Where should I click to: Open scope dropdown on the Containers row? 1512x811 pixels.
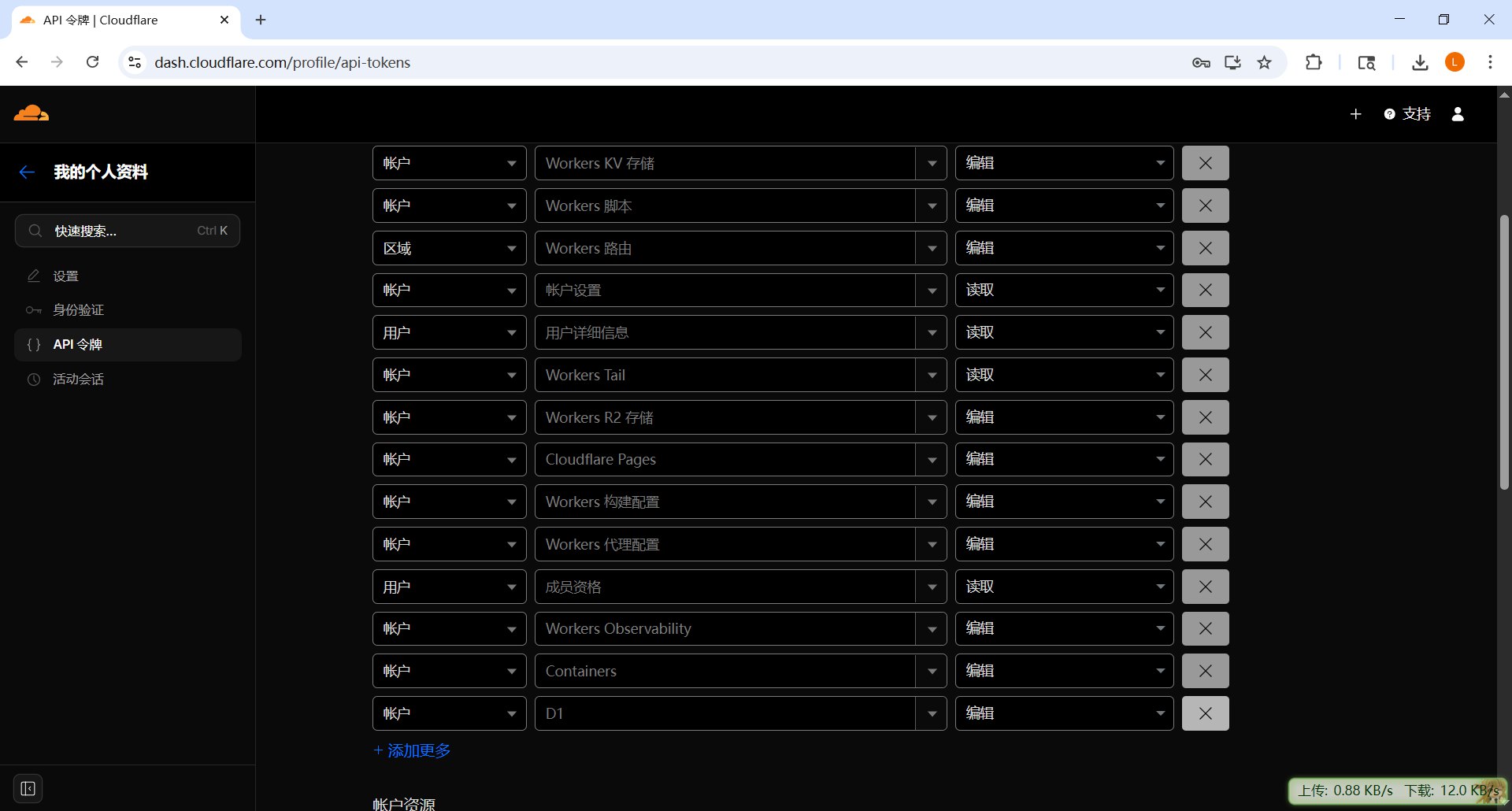coord(449,671)
